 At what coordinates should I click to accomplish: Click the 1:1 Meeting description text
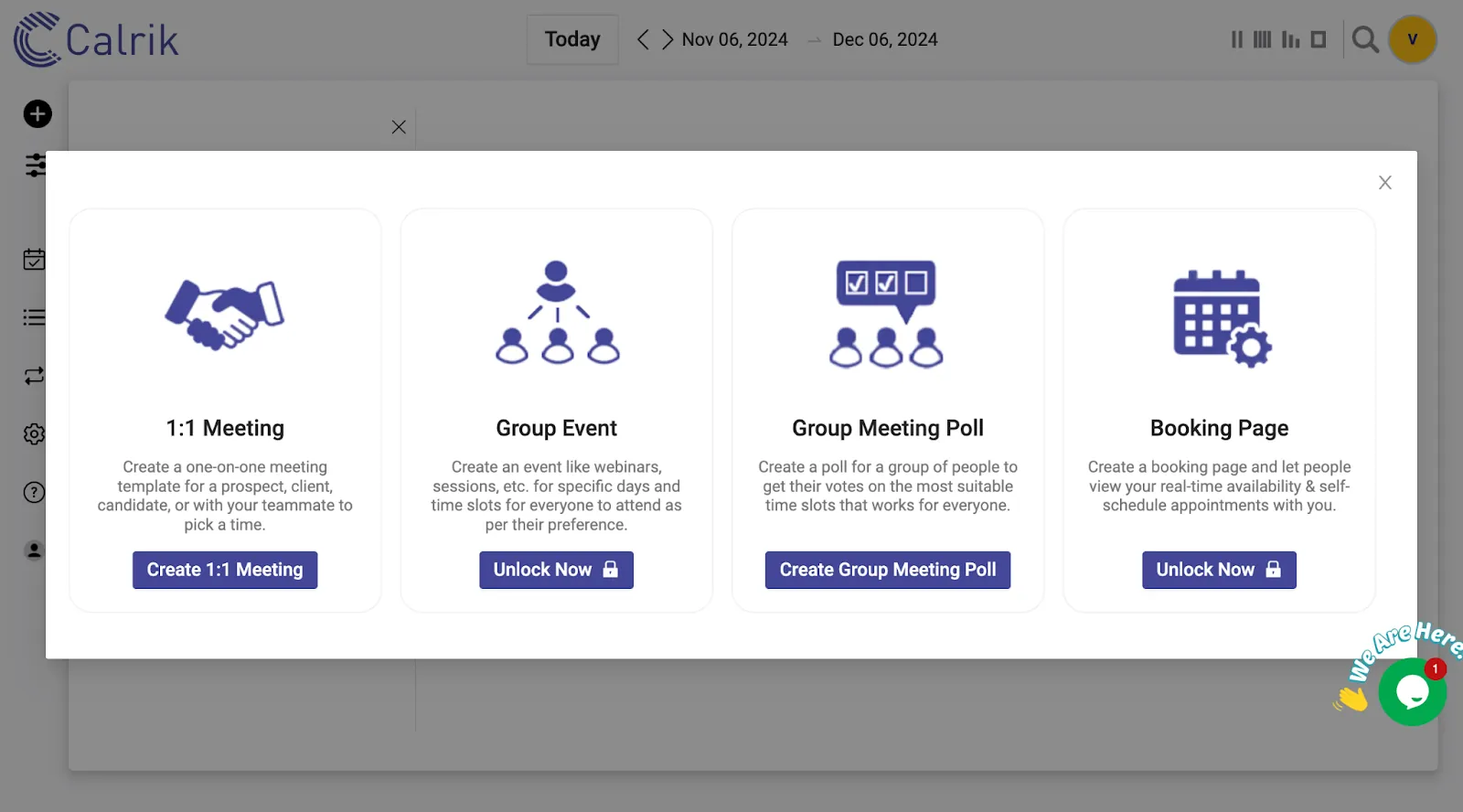[225, 496]
